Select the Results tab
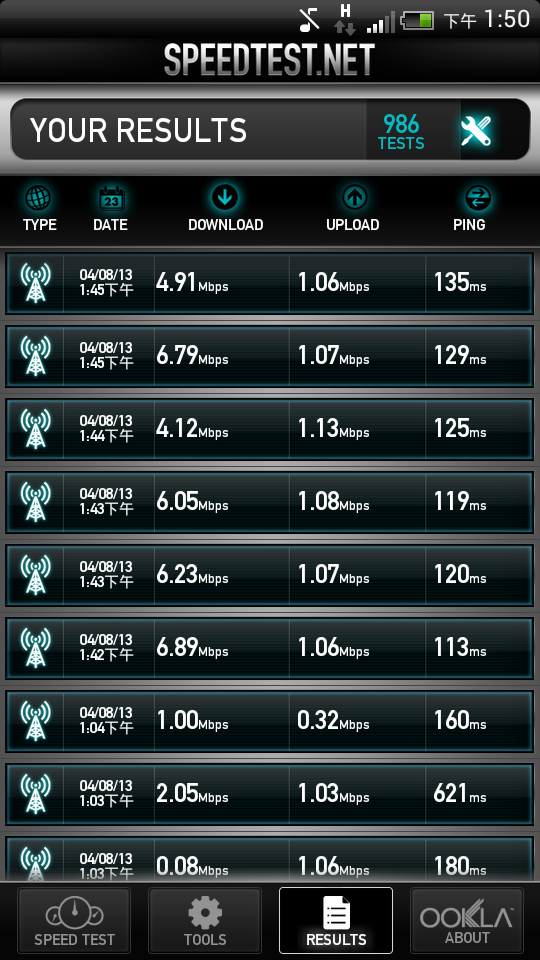This screenshot has width=540, height=960. (x=336, y=920)
